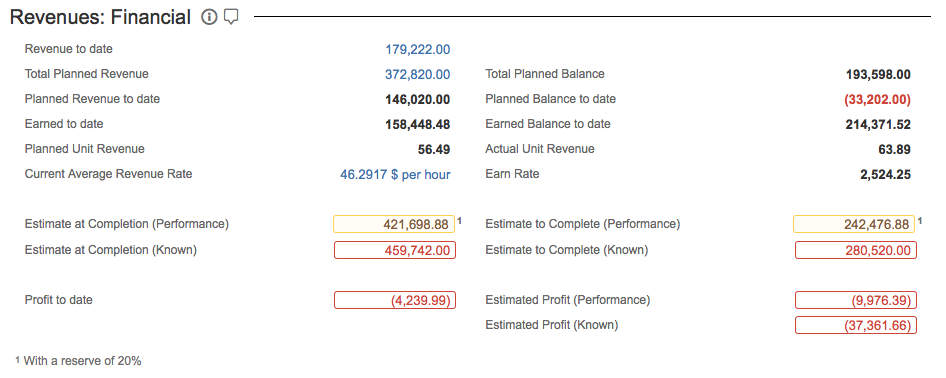Click the info icon beside Revenues: Financial
This screenshot has width=946, height=378.
[209, 17]
